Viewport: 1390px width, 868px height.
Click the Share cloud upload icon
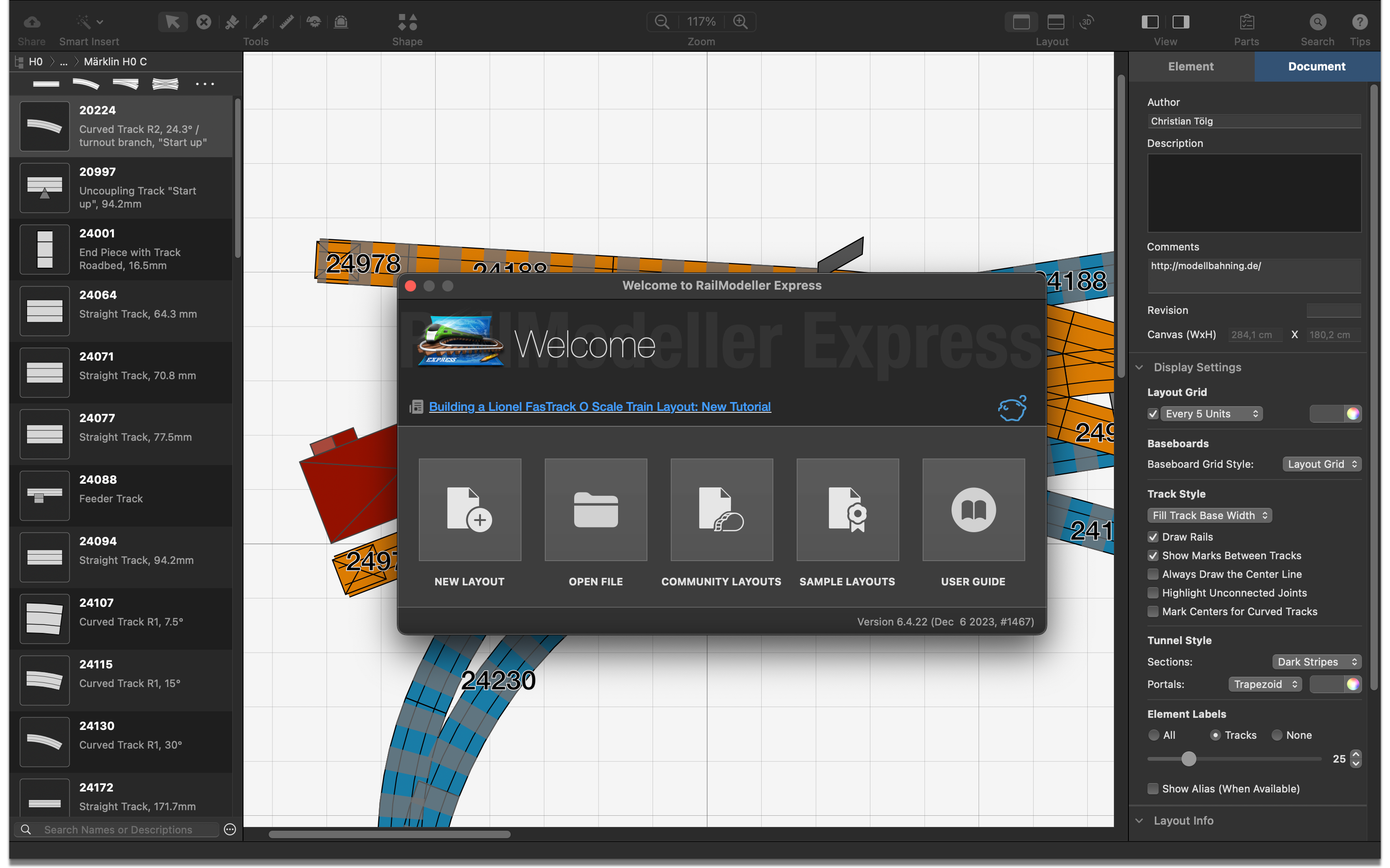click(32, 22)
